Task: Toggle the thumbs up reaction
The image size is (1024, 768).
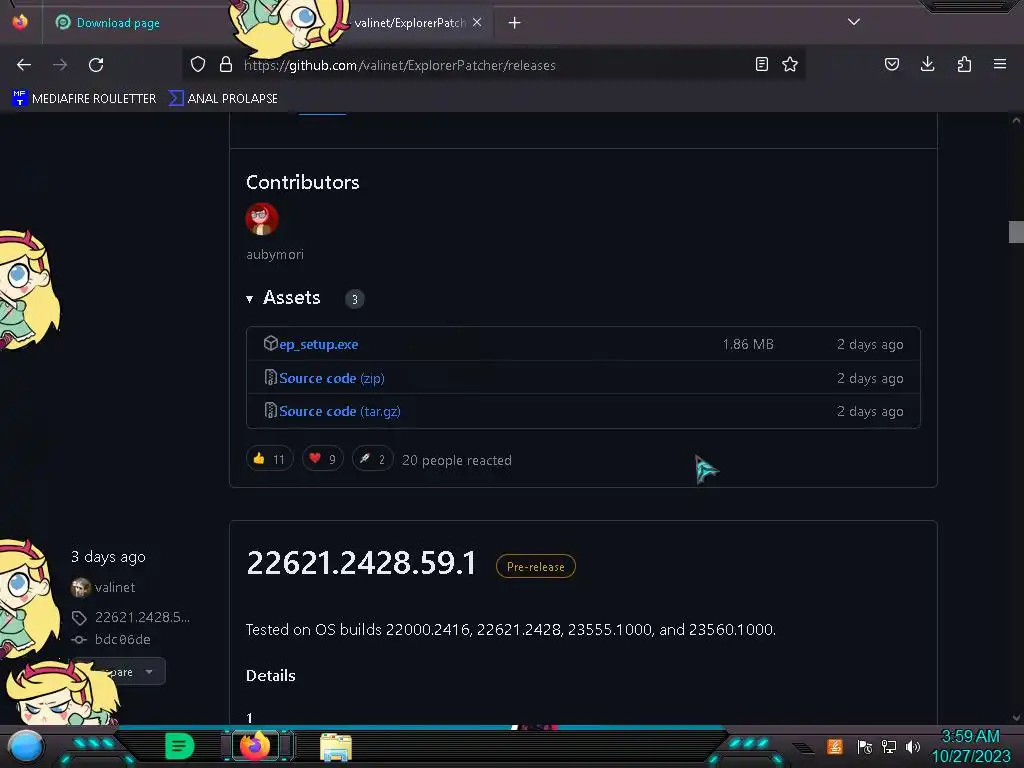Action: pyautogui.click(x=269, y=459)
